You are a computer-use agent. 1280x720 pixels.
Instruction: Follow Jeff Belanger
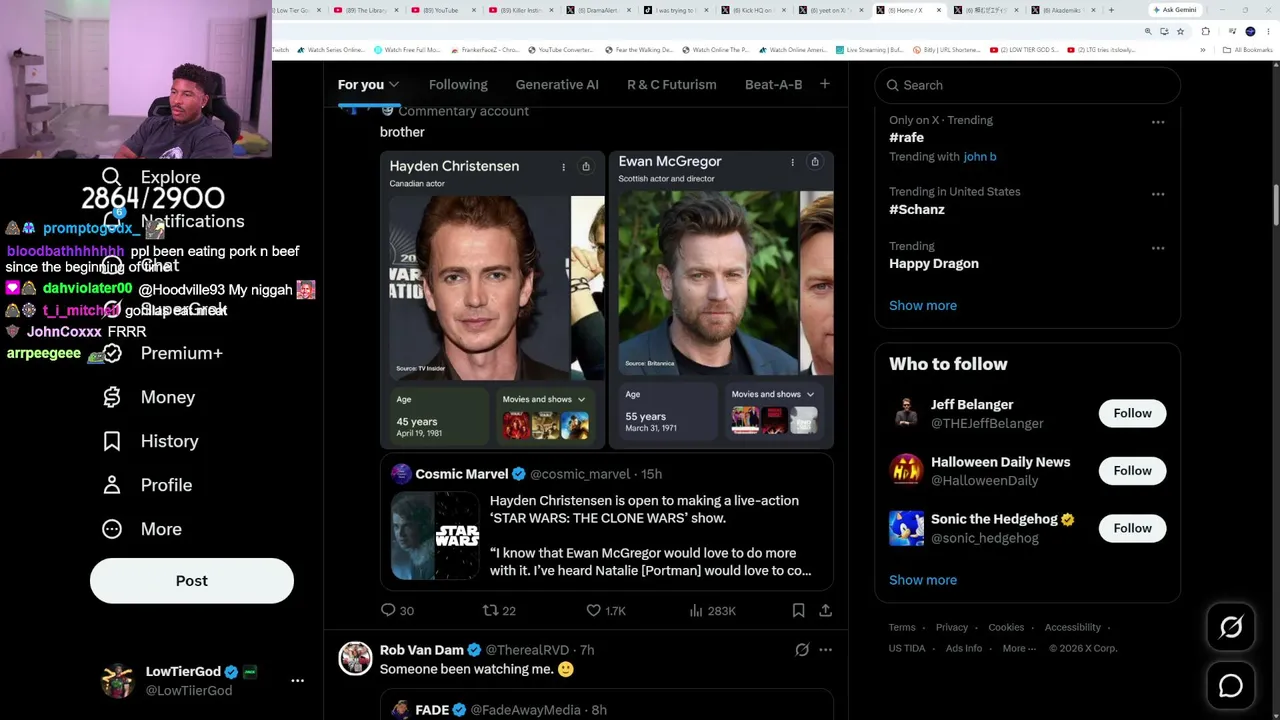pos(1133,413)
